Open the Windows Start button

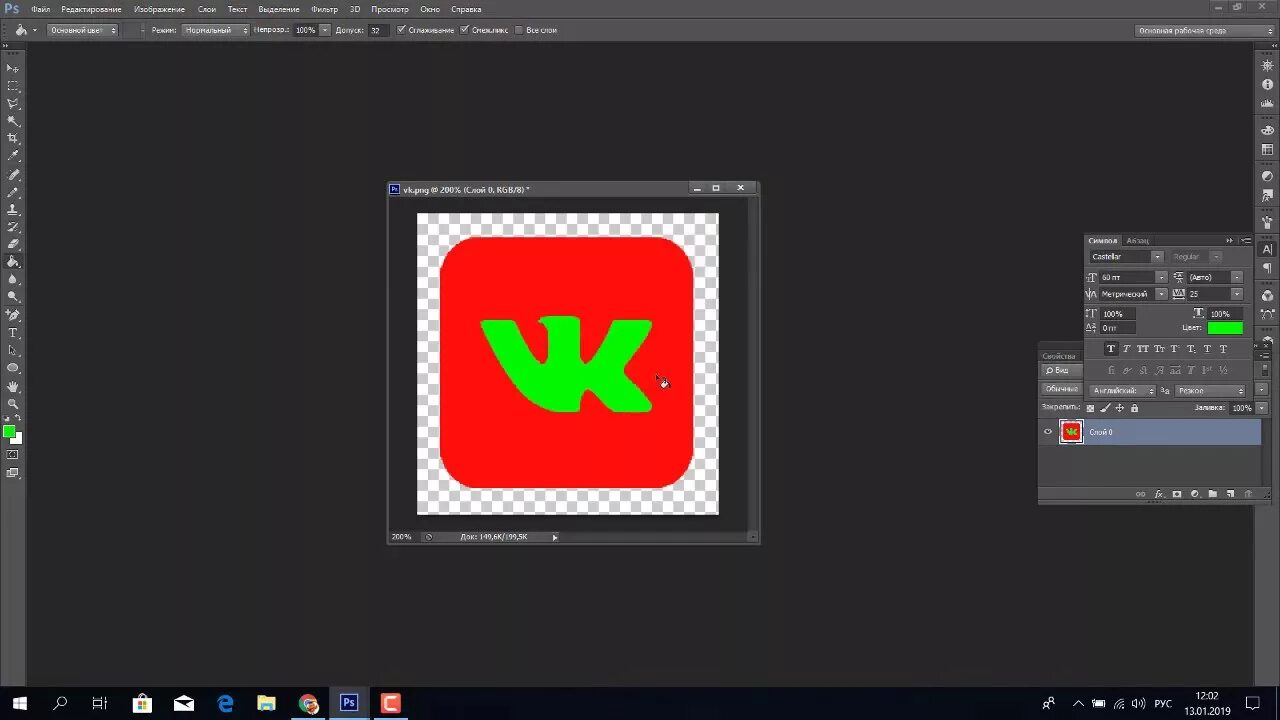(x=18, y=703)
